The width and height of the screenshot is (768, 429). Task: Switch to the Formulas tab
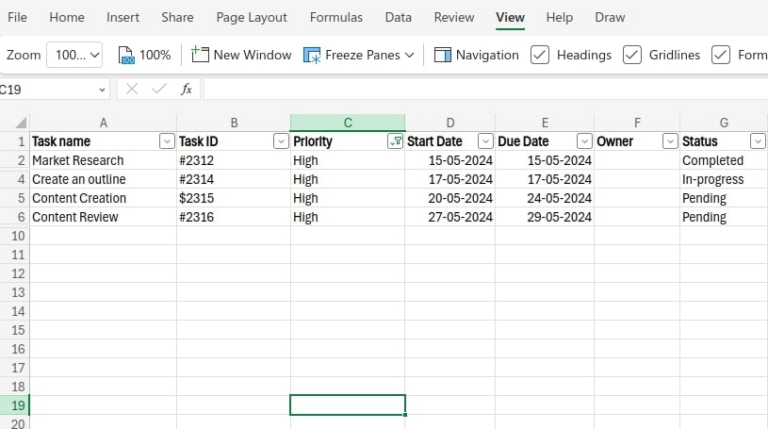[x=336, y=17]
